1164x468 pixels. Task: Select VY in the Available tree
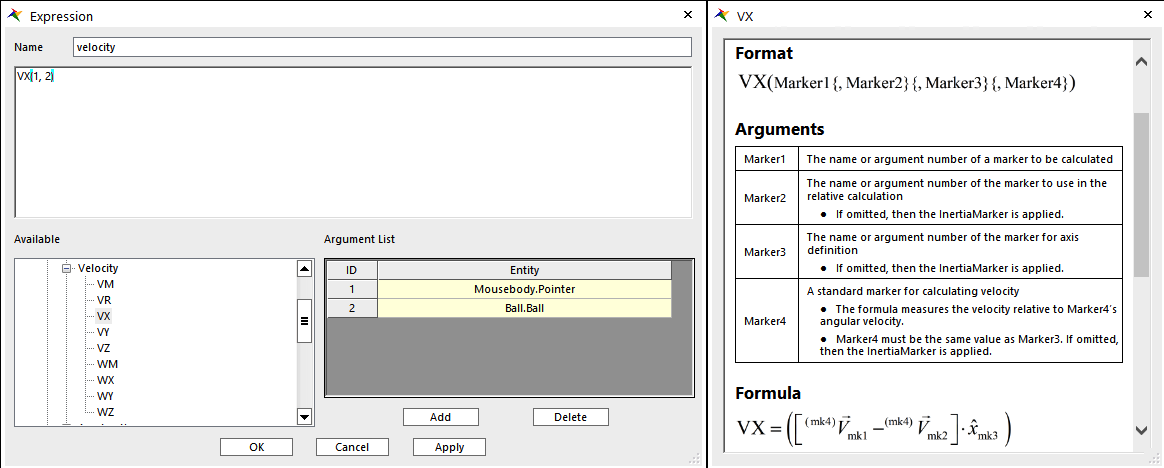click(105, 332)
